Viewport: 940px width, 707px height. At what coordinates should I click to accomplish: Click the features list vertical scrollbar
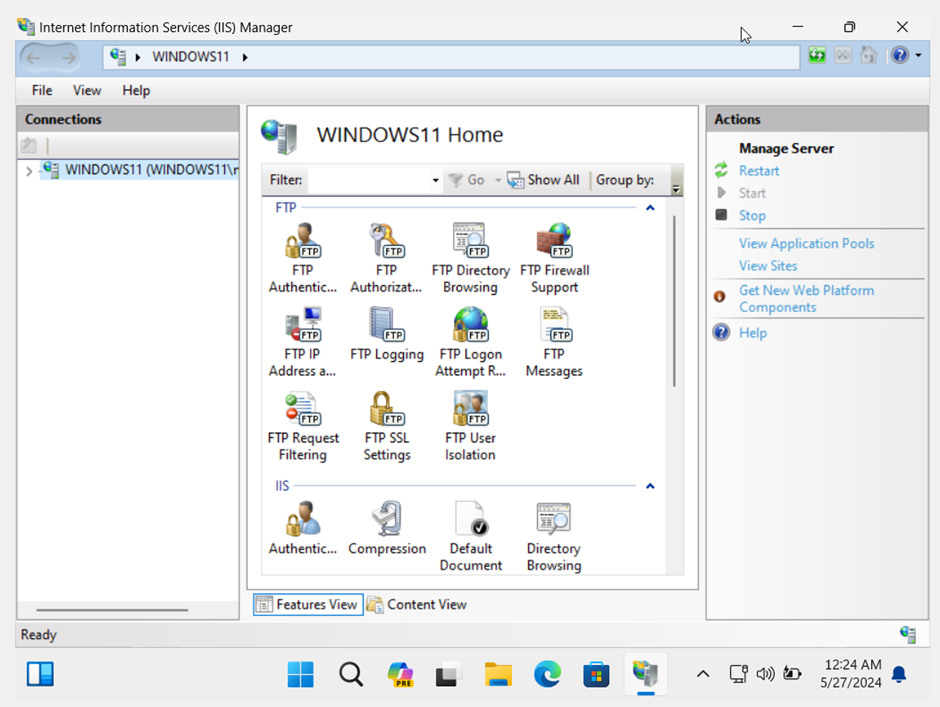(674, 300)
